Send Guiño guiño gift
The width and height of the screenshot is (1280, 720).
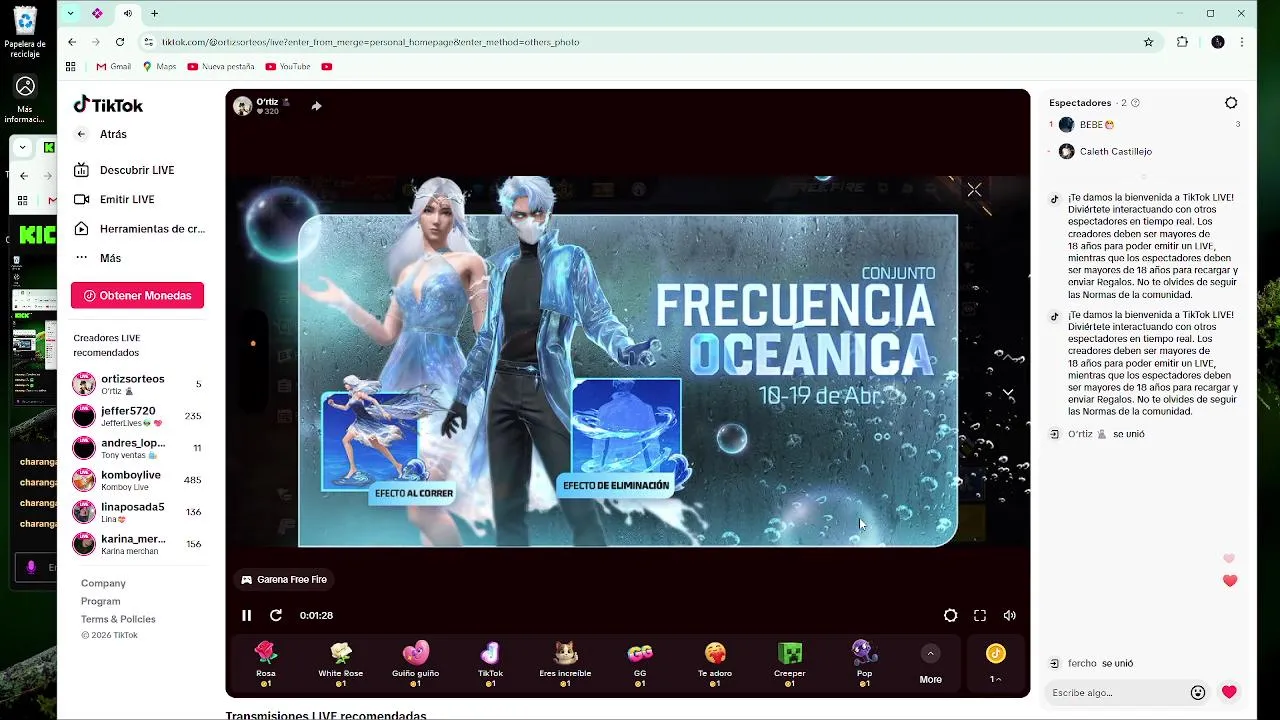coord(415,664)
